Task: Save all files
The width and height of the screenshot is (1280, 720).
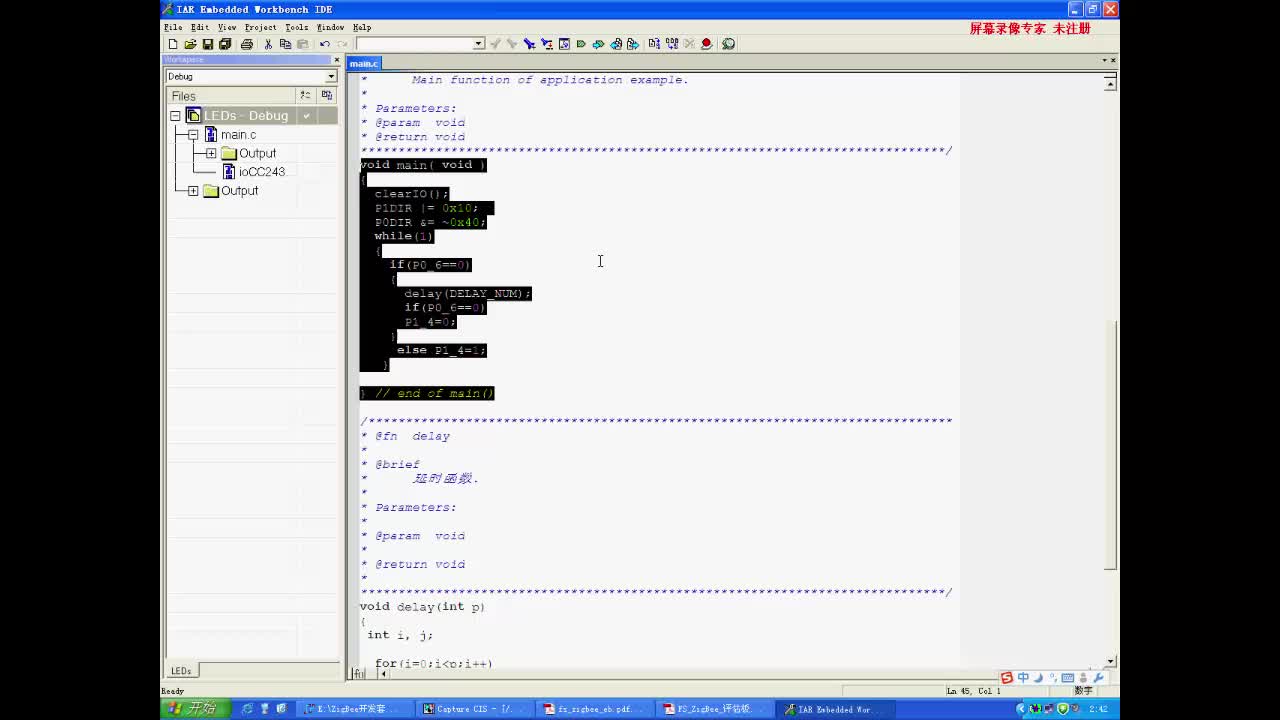Action: coord(226,44)
